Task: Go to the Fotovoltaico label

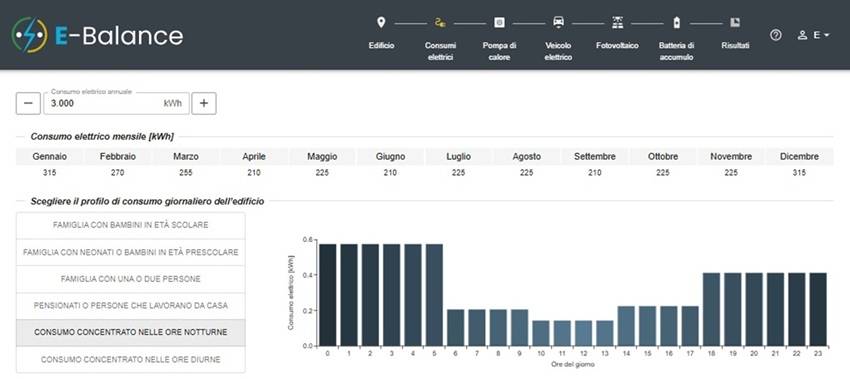Action: [x=617, y=46]
